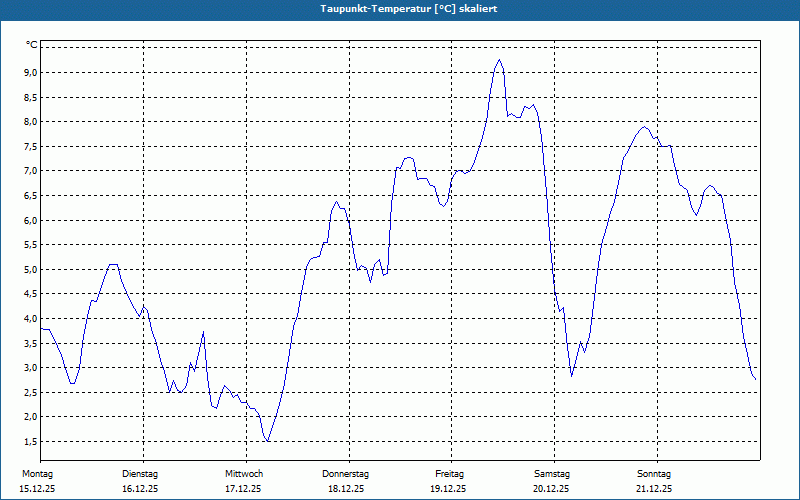The height and width of the screenshot is (500, 800).
Task: Click the 1,5 scale label
Action: pos(31,441)
